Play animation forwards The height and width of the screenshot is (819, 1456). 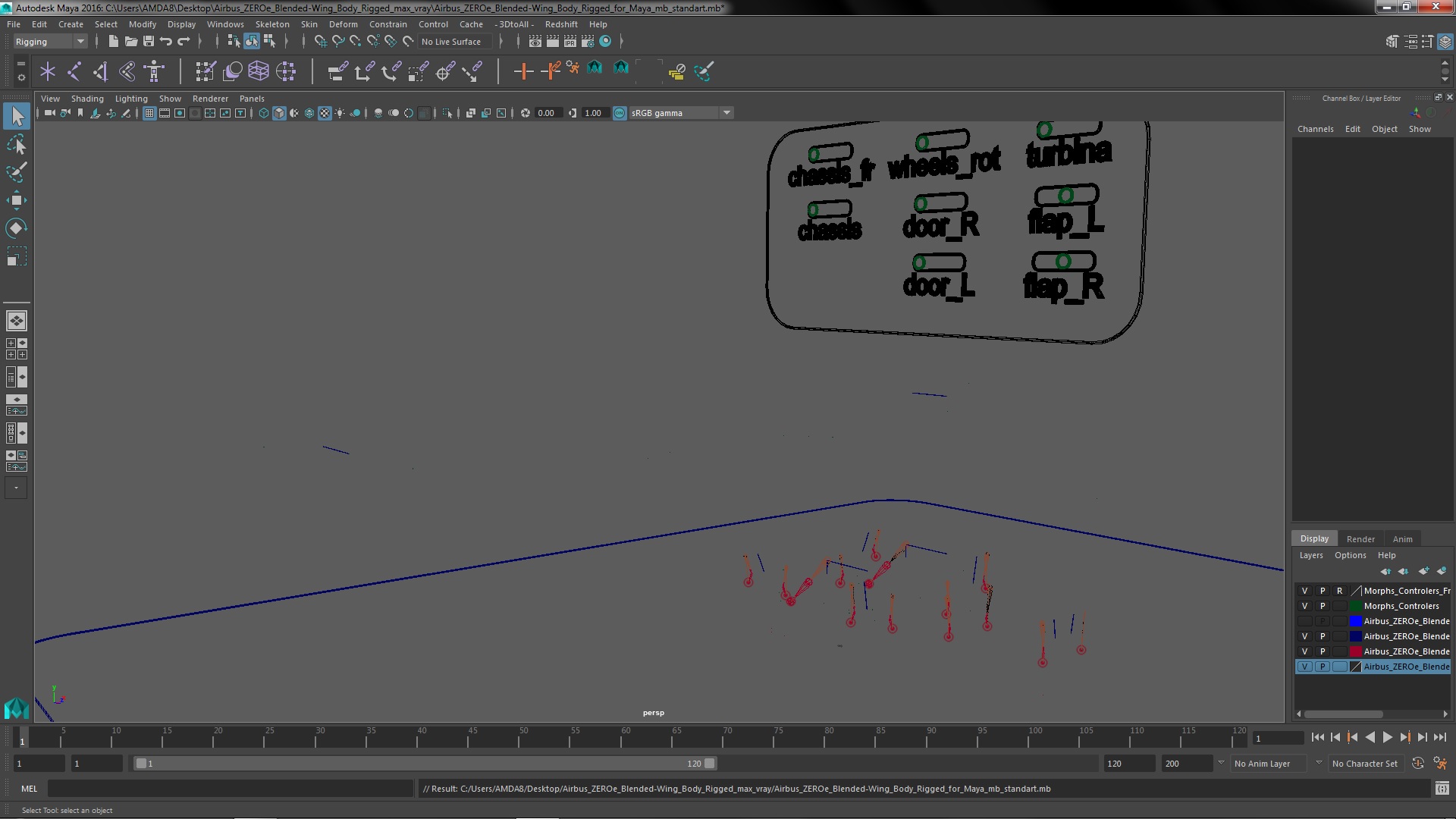[1387, 737]
